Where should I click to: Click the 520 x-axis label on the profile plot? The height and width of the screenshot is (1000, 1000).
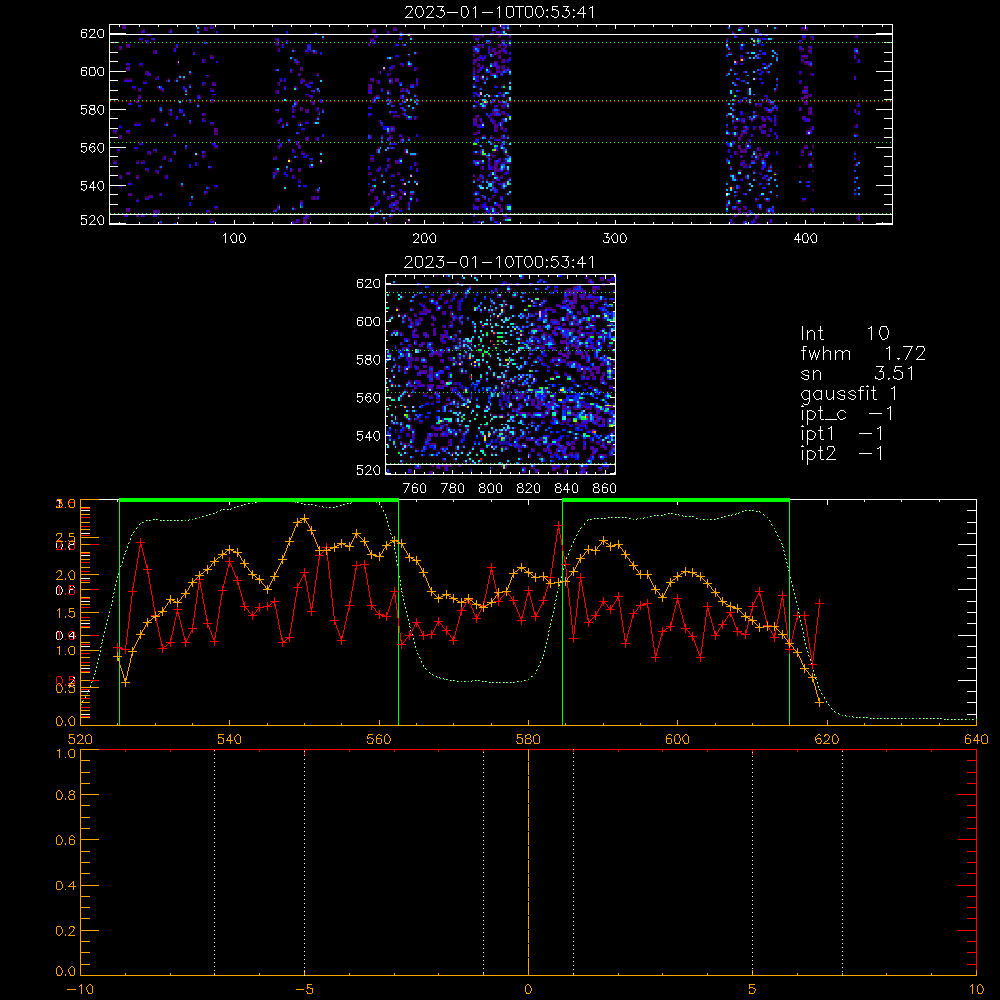[80, 740]
